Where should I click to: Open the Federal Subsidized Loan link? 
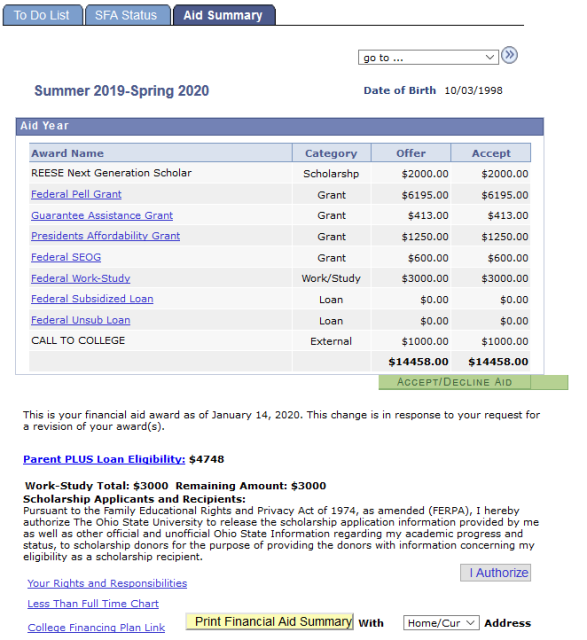[92, 299]
